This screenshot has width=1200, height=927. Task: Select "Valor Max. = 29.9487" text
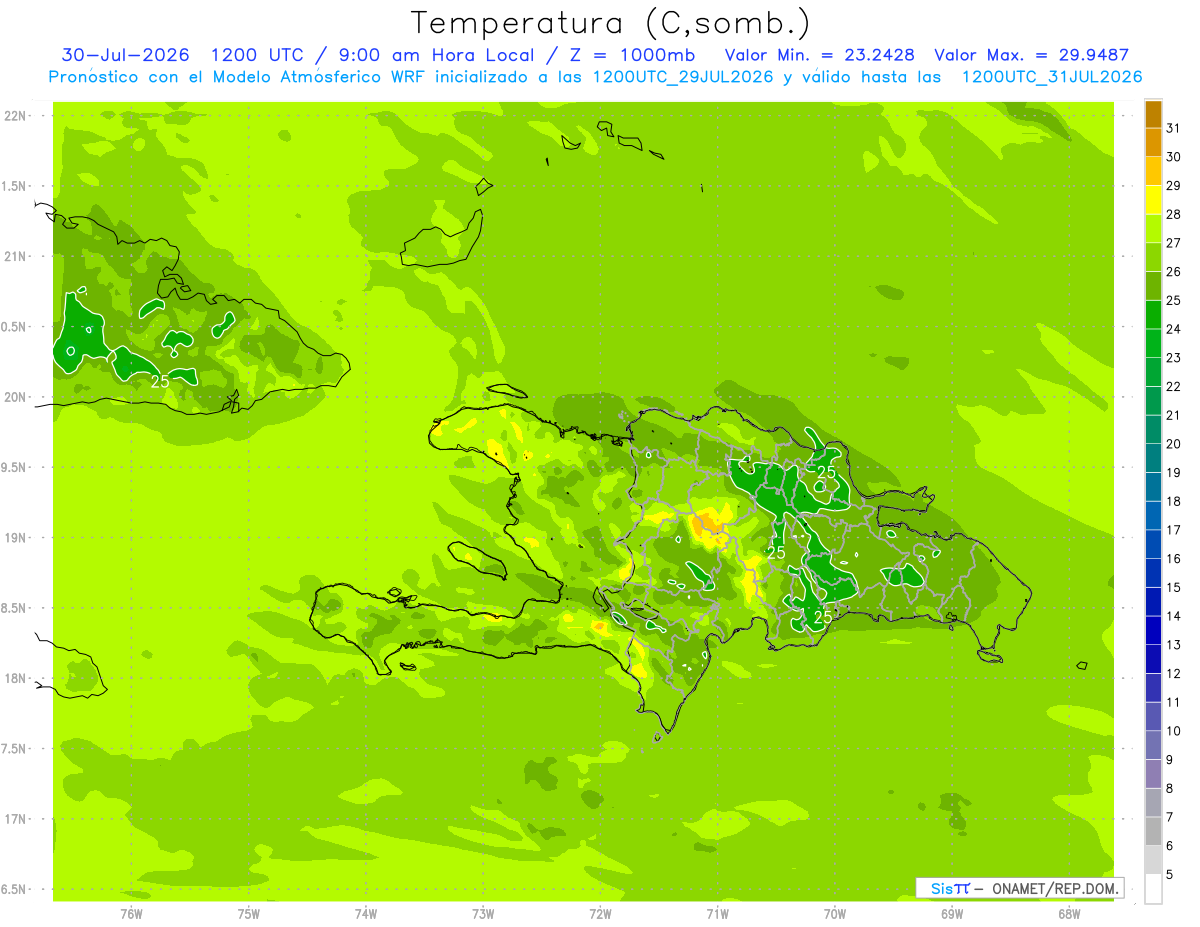(1032, 55)
